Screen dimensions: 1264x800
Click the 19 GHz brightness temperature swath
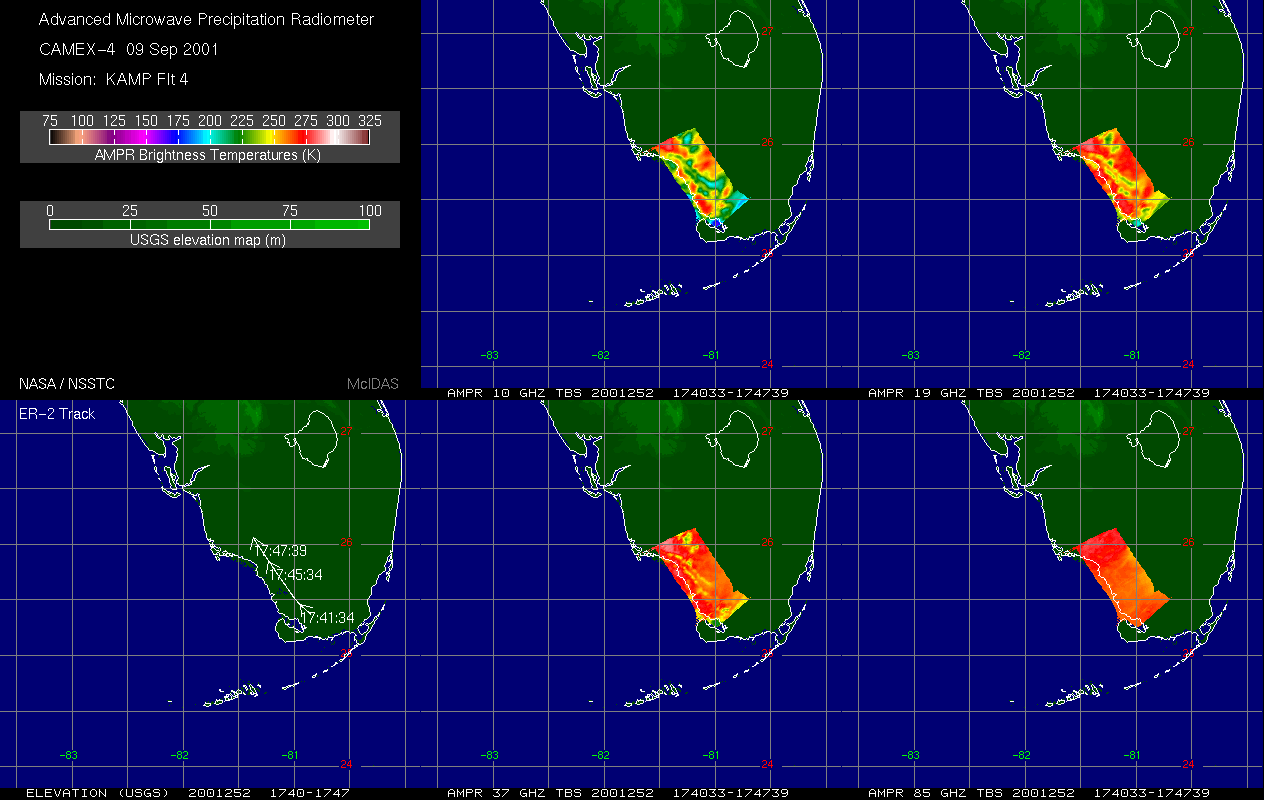pyautogui.click(x=1118, y=178)
